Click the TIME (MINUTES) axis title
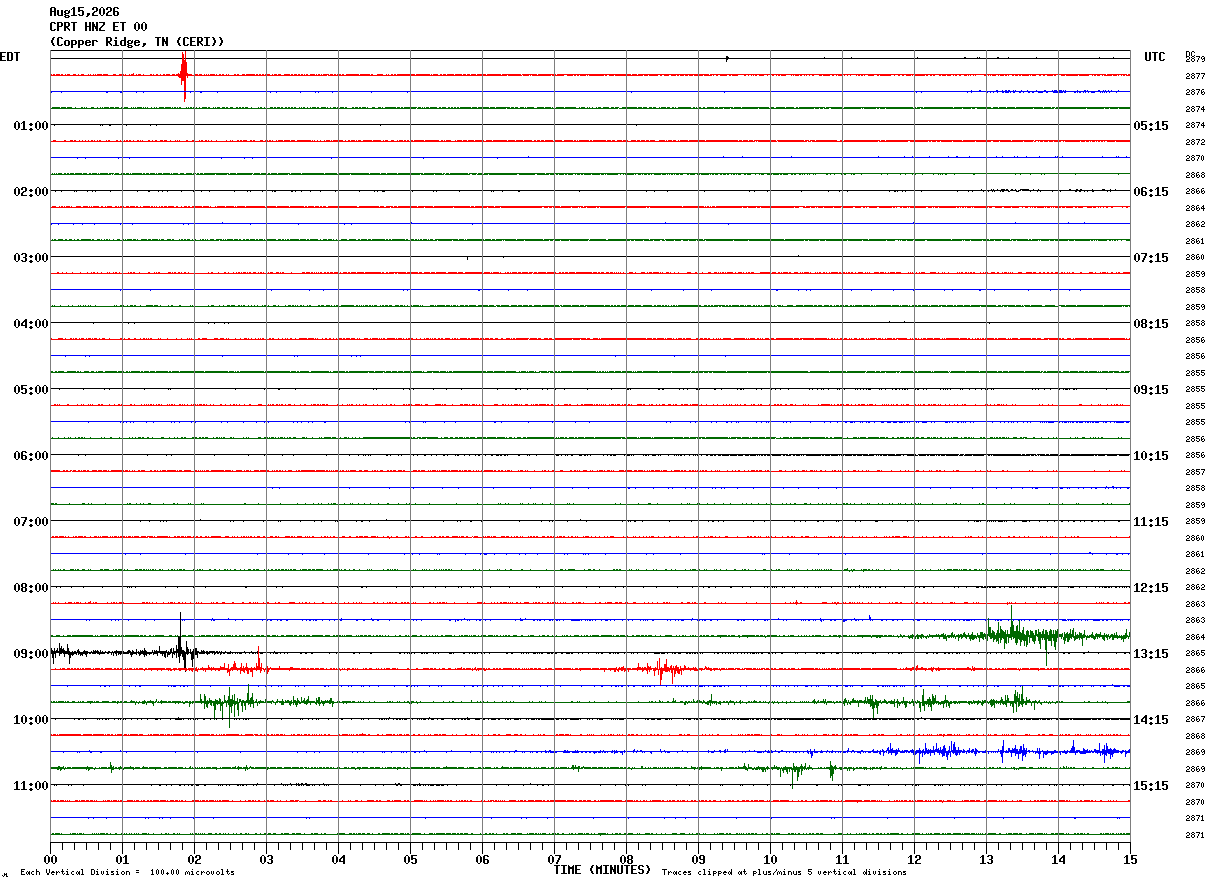The height and width of the screenshot is (886, 1210). pyautogui.click(x=602, y=870)
